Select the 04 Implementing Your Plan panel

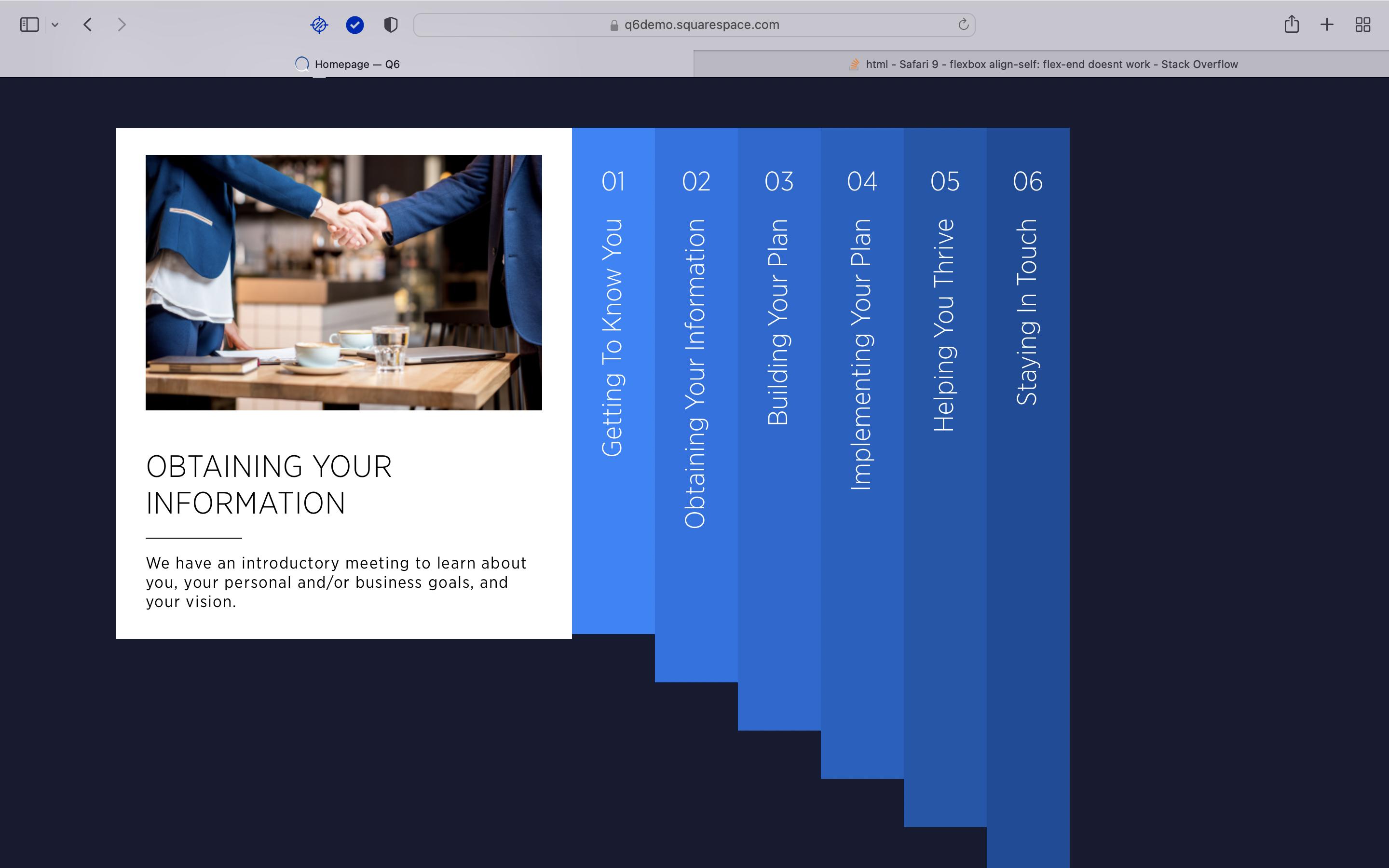pyautogui.click(x=862, y=453)
